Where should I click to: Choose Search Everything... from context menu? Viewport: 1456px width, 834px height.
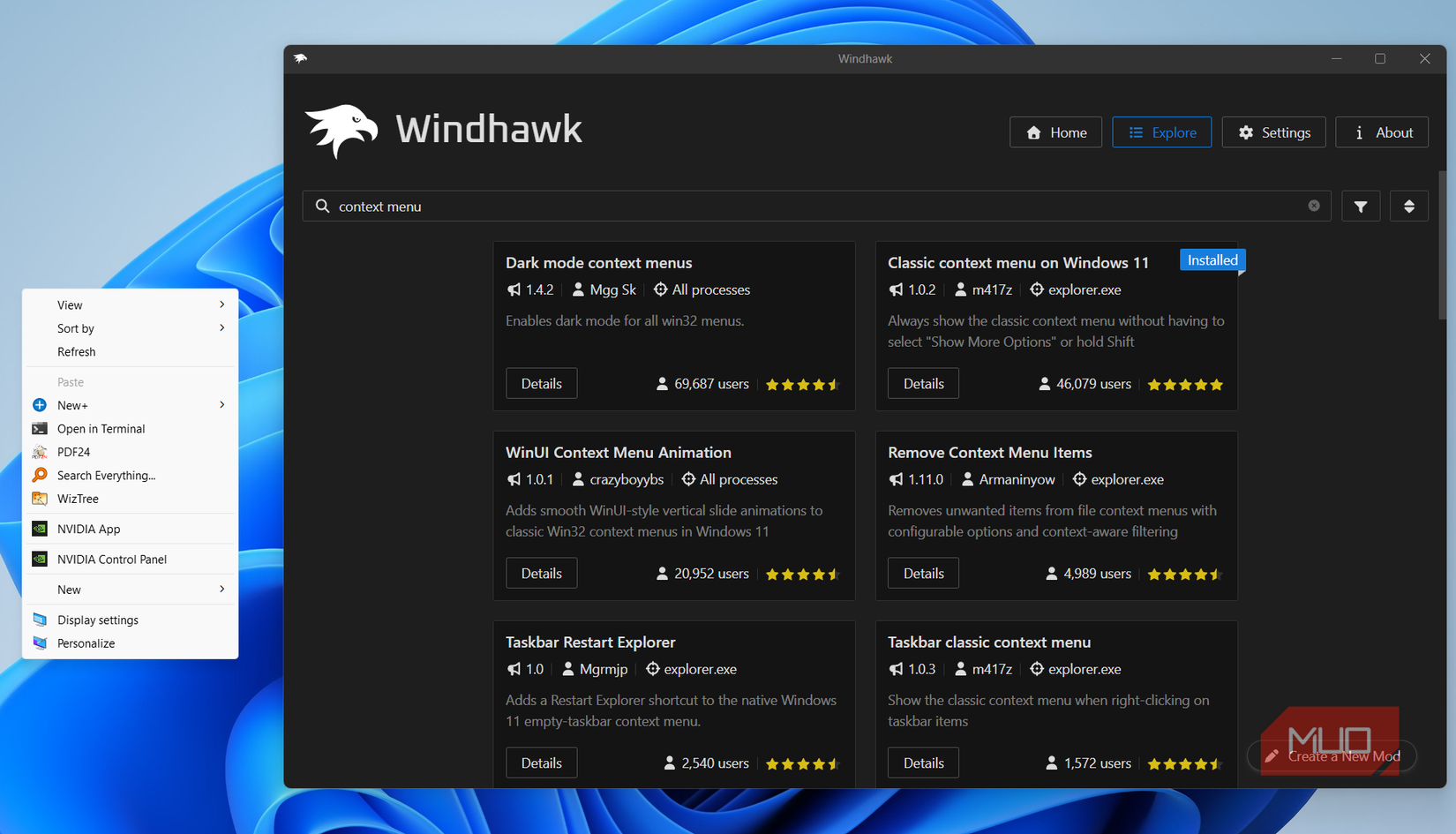(130, 476)
